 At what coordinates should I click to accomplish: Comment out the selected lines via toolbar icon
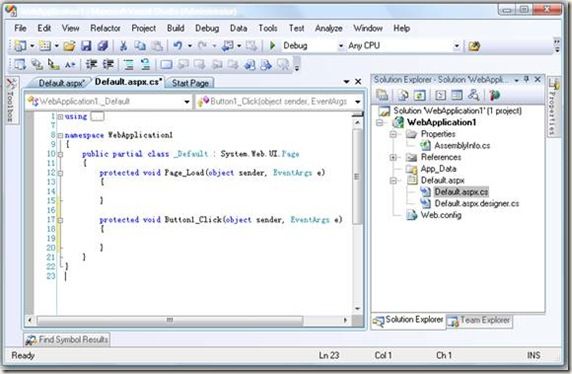point(128,65)
